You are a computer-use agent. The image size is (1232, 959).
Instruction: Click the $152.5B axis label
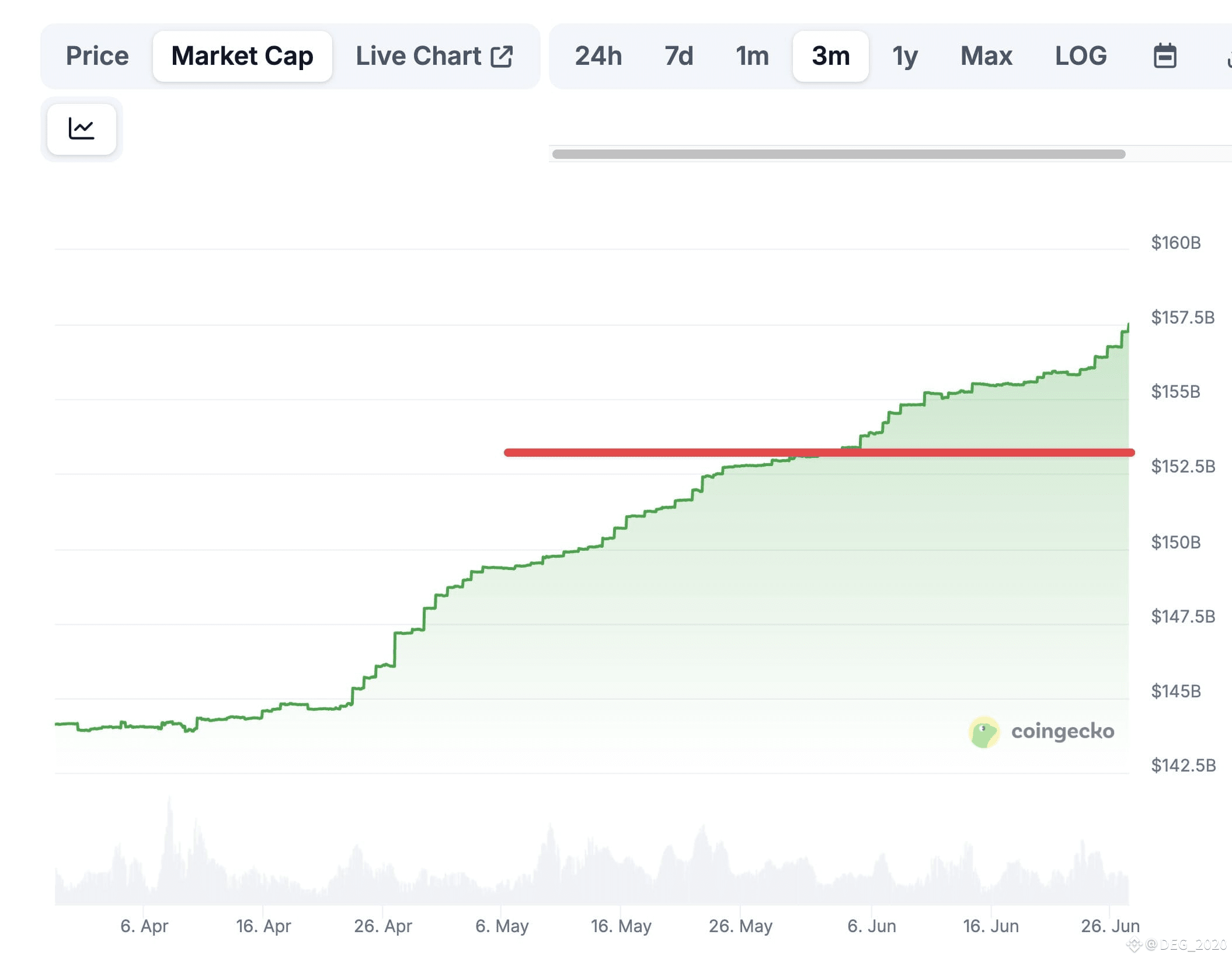(x=1183, y=466)
